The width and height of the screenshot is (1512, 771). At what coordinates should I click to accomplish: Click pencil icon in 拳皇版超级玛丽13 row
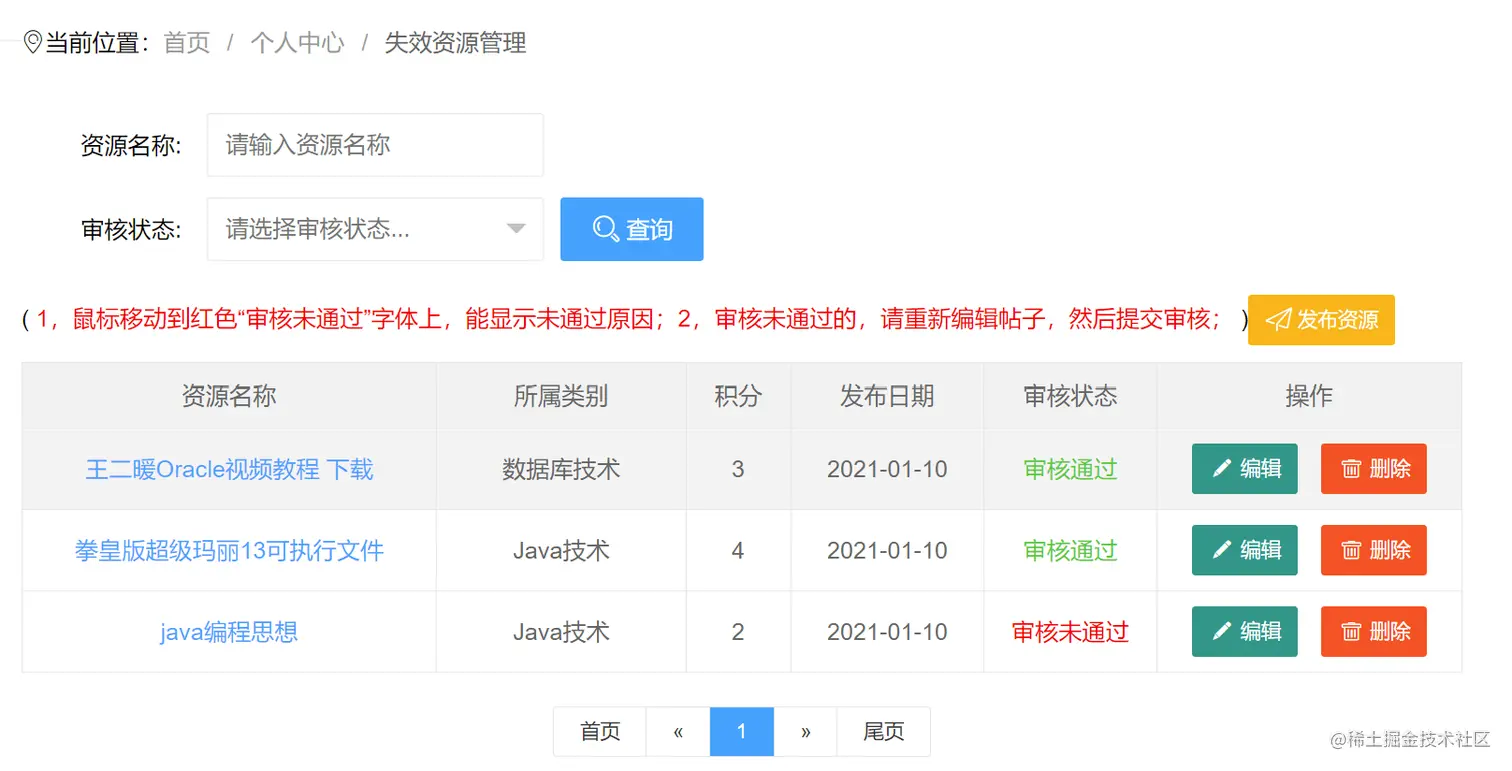click(x=1221, y=550)
